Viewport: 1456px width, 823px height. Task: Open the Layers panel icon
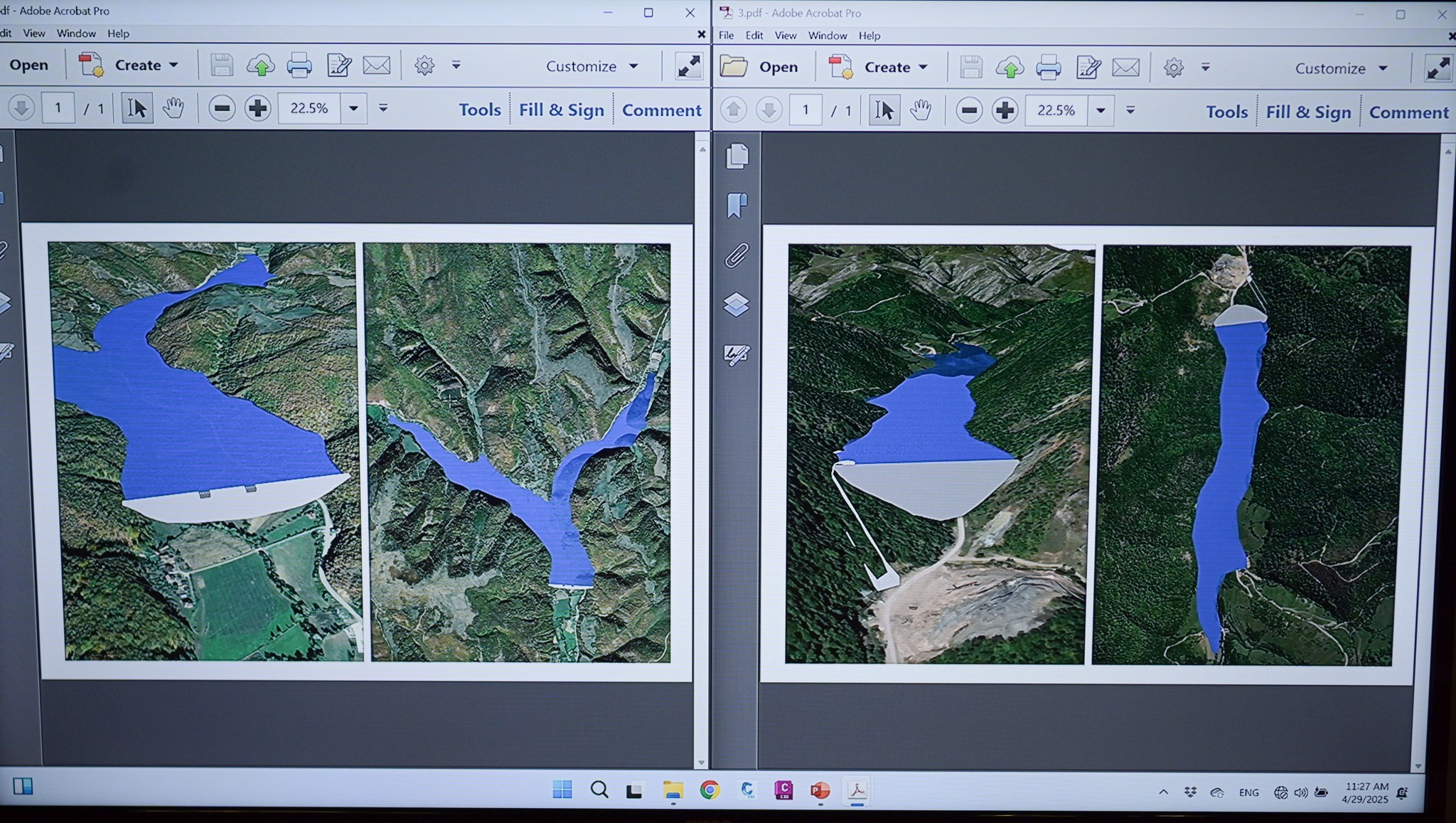tap(737, 305)
